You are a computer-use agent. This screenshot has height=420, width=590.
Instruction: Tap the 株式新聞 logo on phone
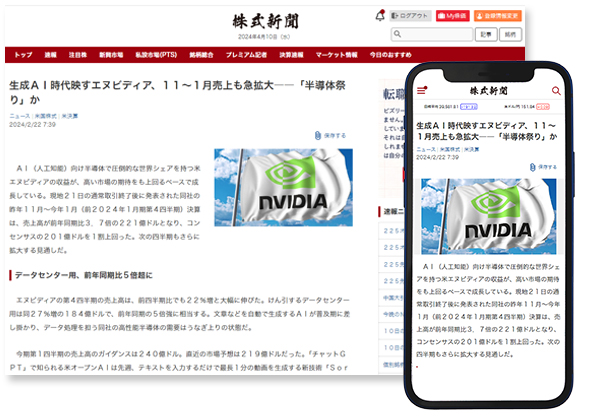(488, 91)
